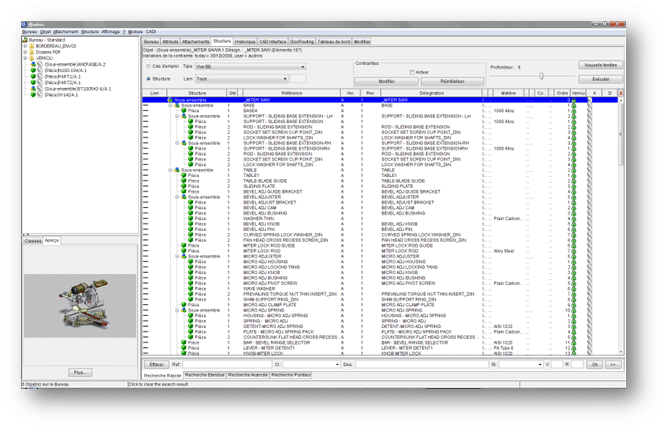Tick the Activer constraints checkbox
This screenshot has height=431, width=668.
[412, 72]
